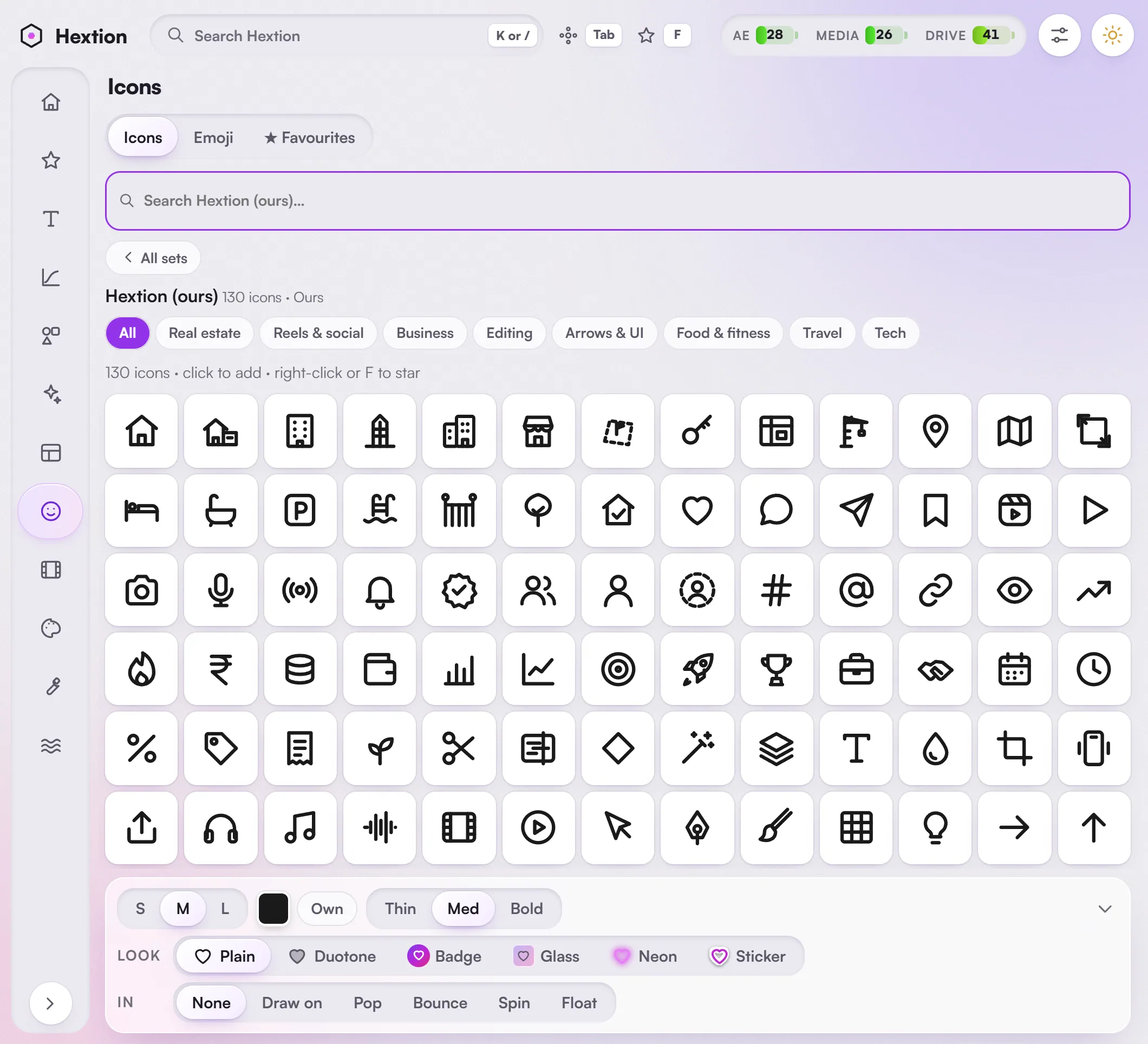Open the black color swatch
This screenshot has height=1044, width=1148.
point(273,909)
